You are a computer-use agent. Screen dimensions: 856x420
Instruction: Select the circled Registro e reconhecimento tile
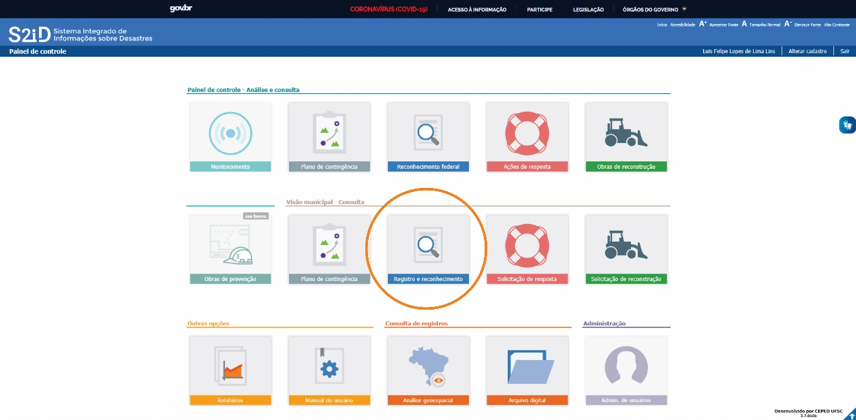pyautogui.click(x=428, y=246)
